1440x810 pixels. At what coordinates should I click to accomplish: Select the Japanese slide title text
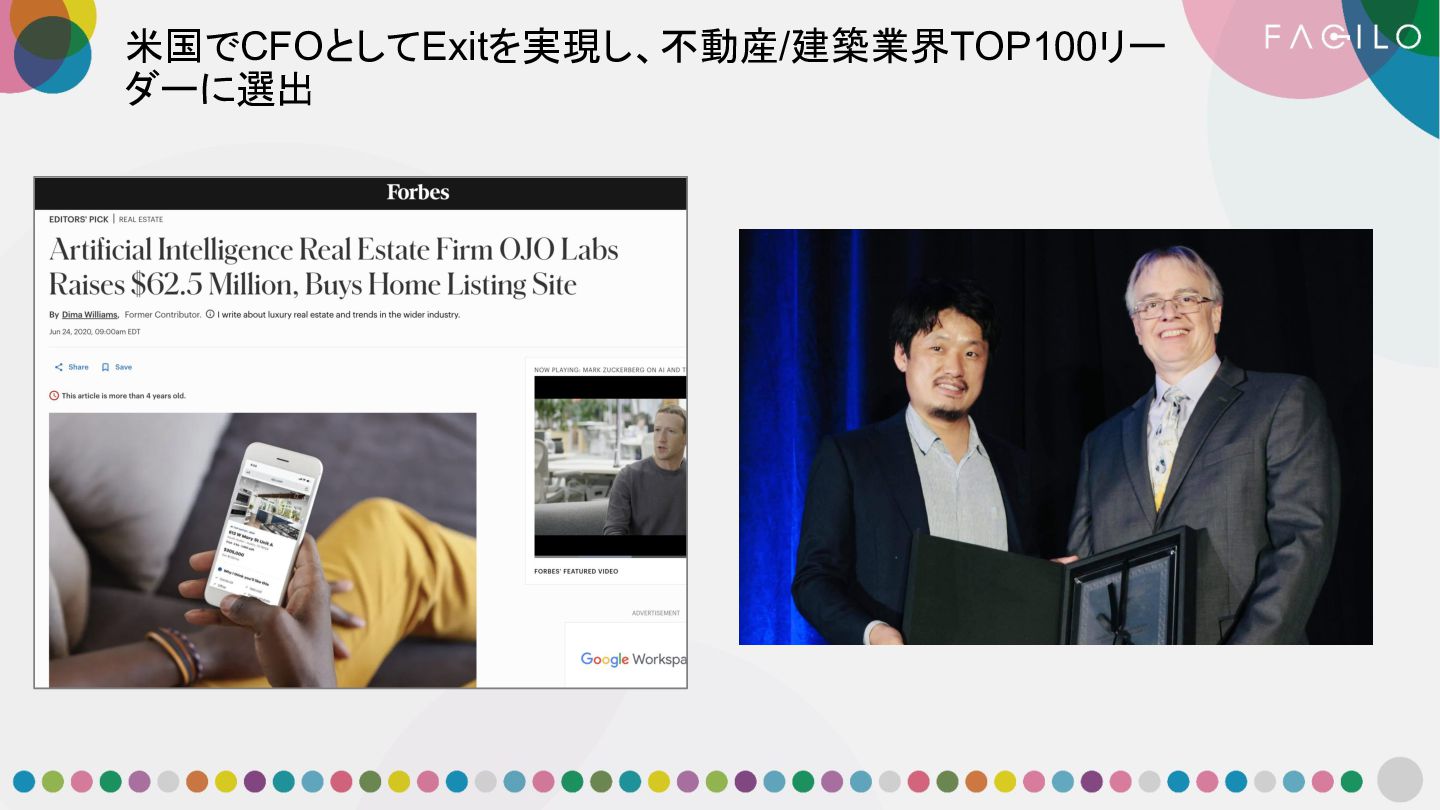(x=646, y=68)
